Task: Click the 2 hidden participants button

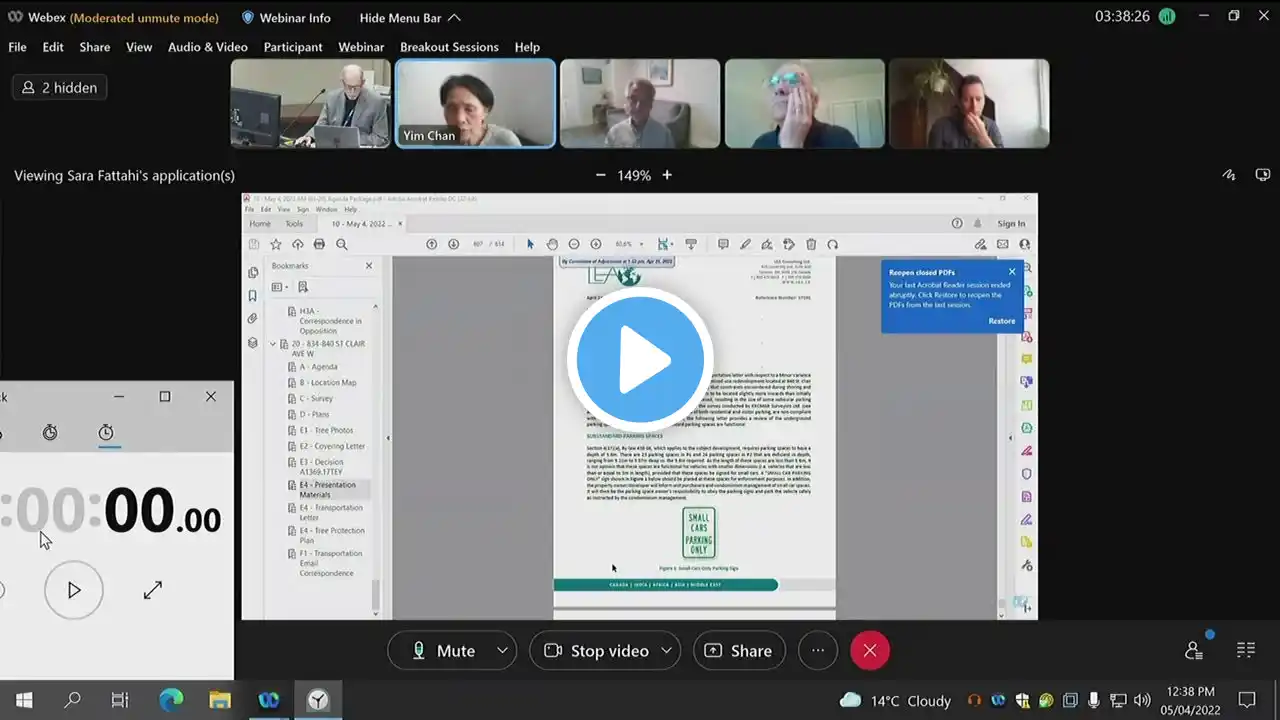Action: [x=59, y=88]
